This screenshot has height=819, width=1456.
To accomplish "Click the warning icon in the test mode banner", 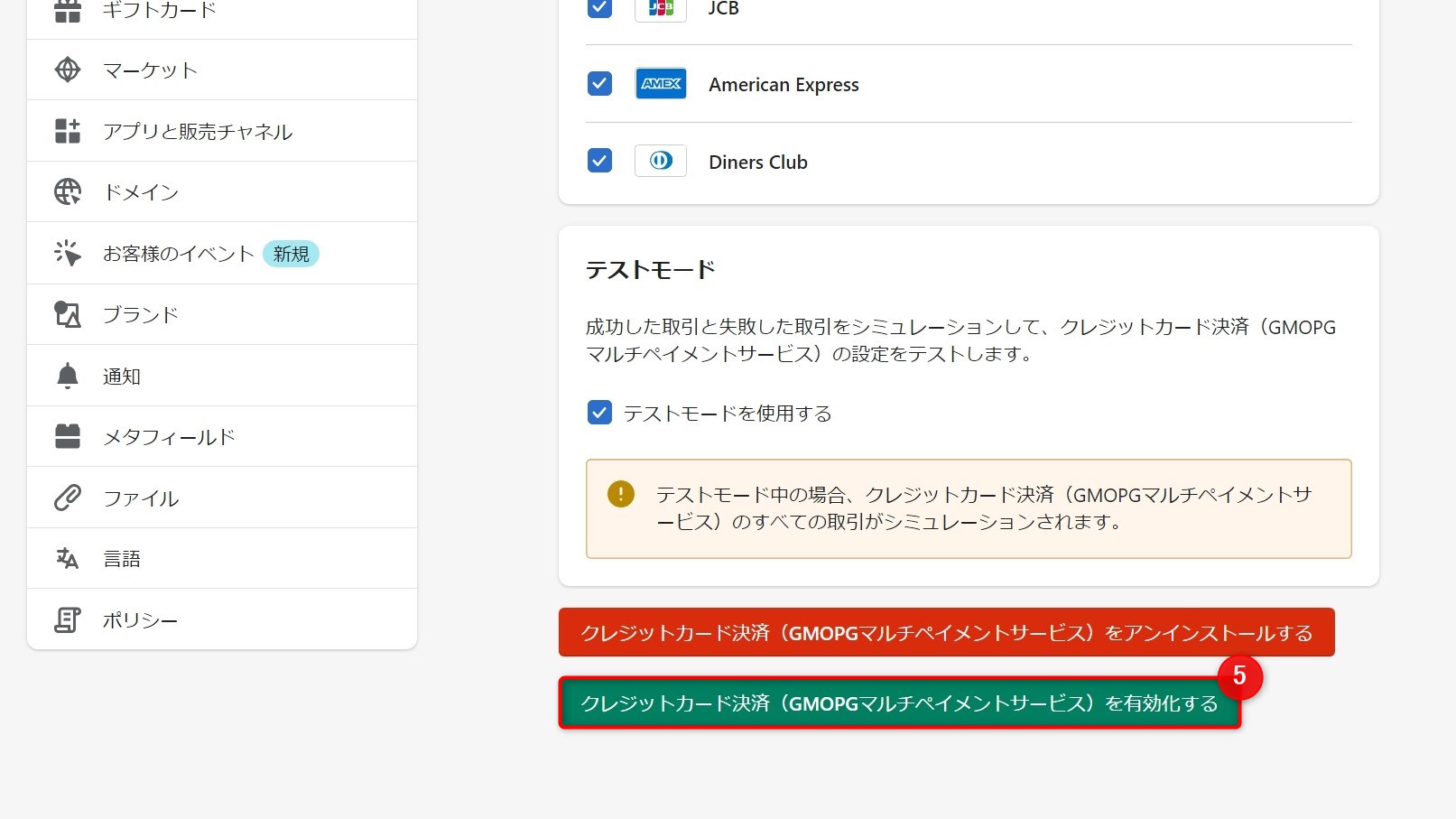I will [x=620, y=494].
